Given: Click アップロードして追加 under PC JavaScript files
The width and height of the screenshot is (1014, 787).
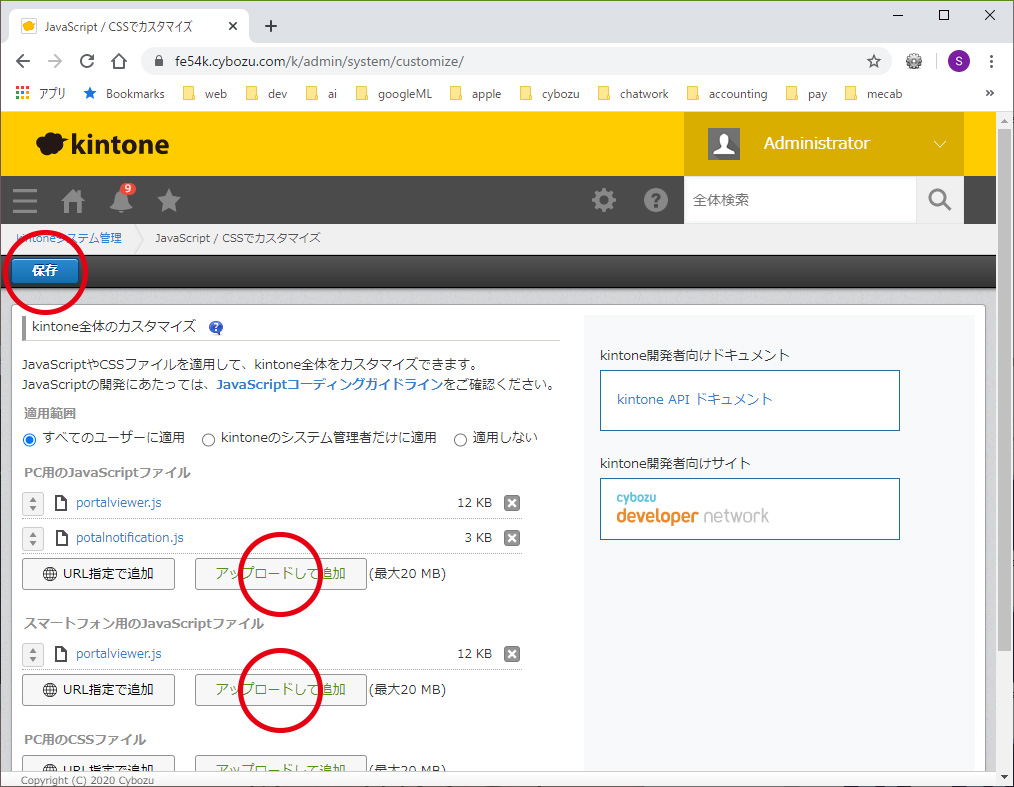Looking at the screenshot, I should 281,574.
